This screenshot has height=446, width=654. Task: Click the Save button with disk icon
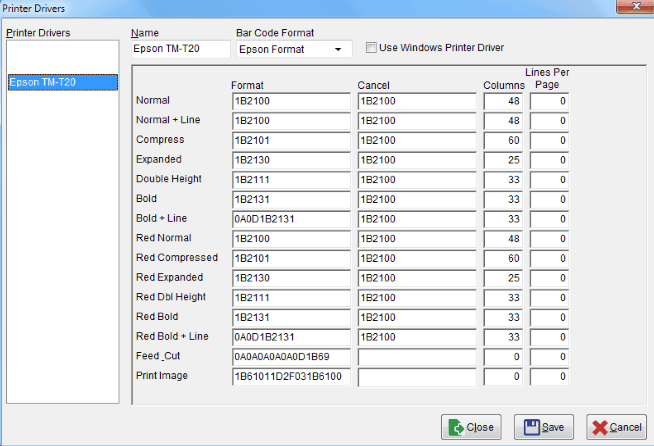[x=543, y=427]
